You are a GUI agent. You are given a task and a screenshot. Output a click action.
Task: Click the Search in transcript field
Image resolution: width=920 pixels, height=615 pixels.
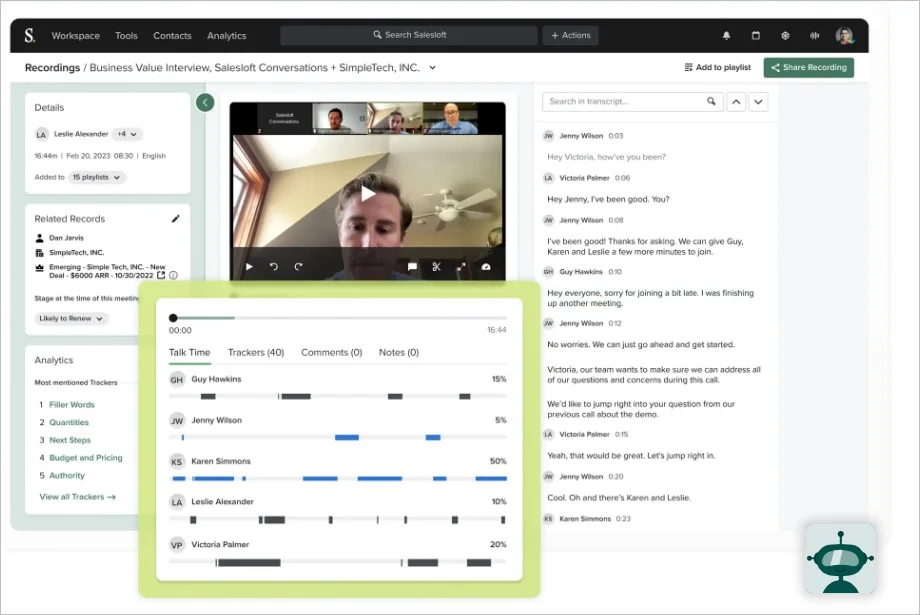click(x=632, y=102)
